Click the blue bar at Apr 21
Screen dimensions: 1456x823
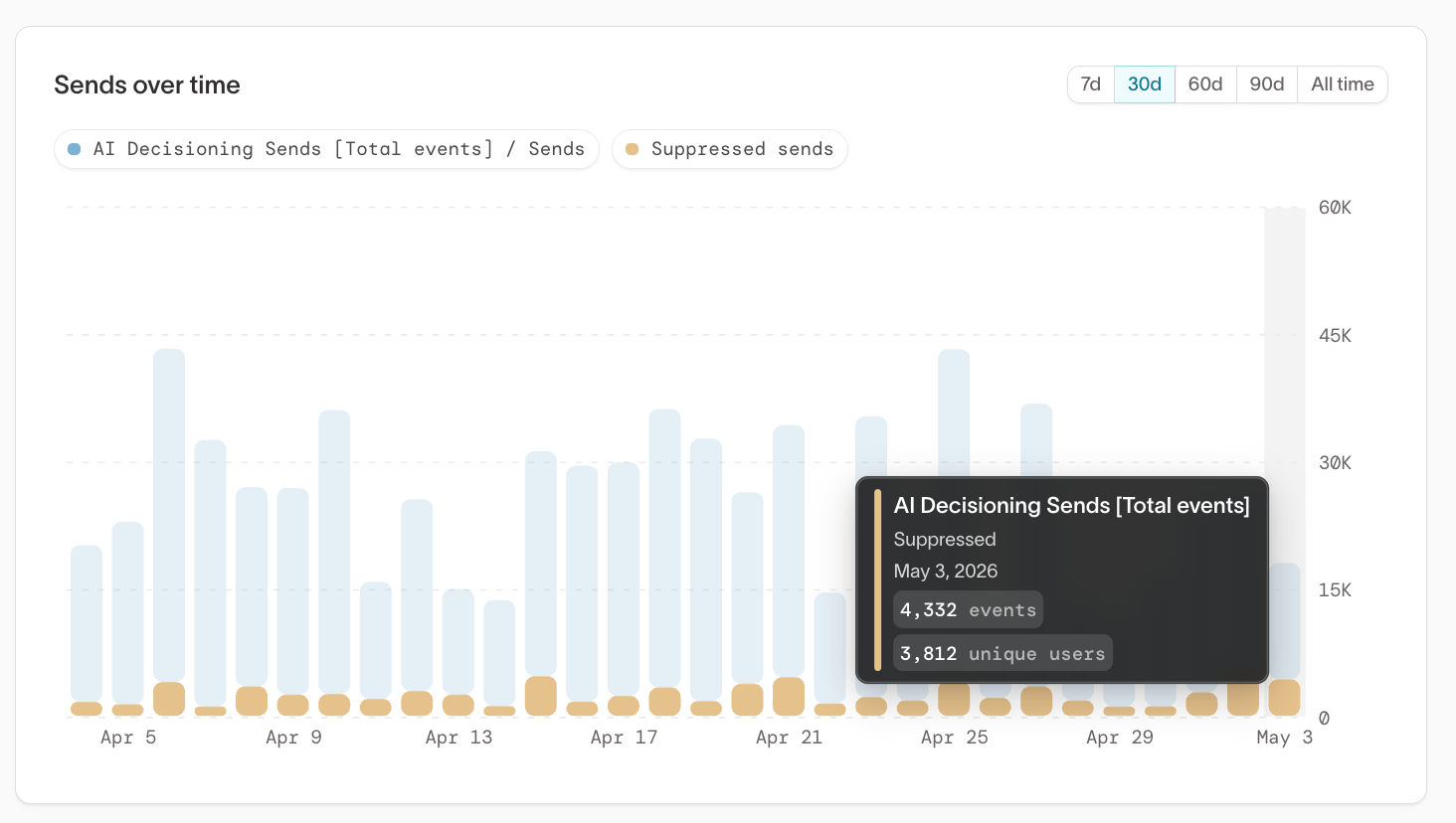pos(789,551)
